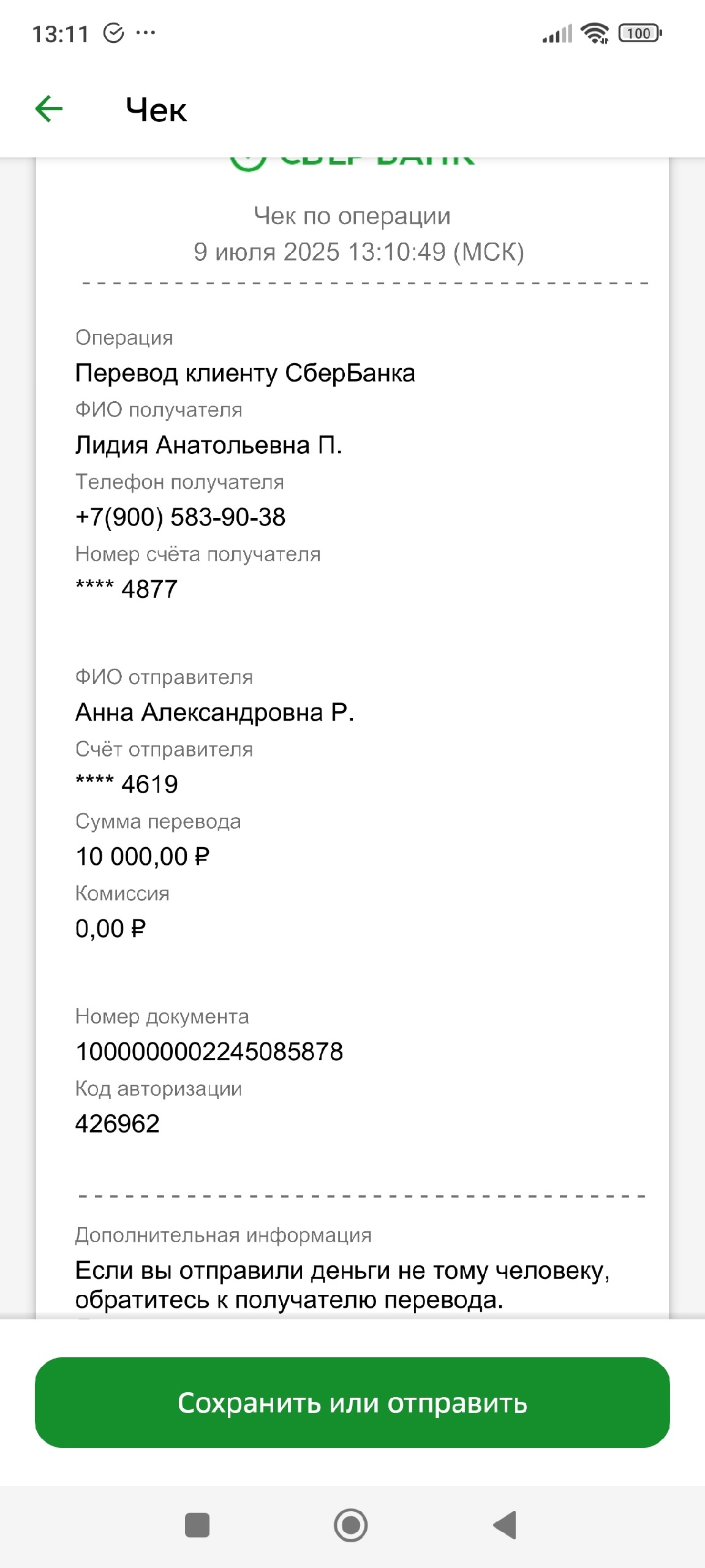Tap sender name Анна Александровна Р.
Viewport: 705px width, 1568px height.
point(214,712)
